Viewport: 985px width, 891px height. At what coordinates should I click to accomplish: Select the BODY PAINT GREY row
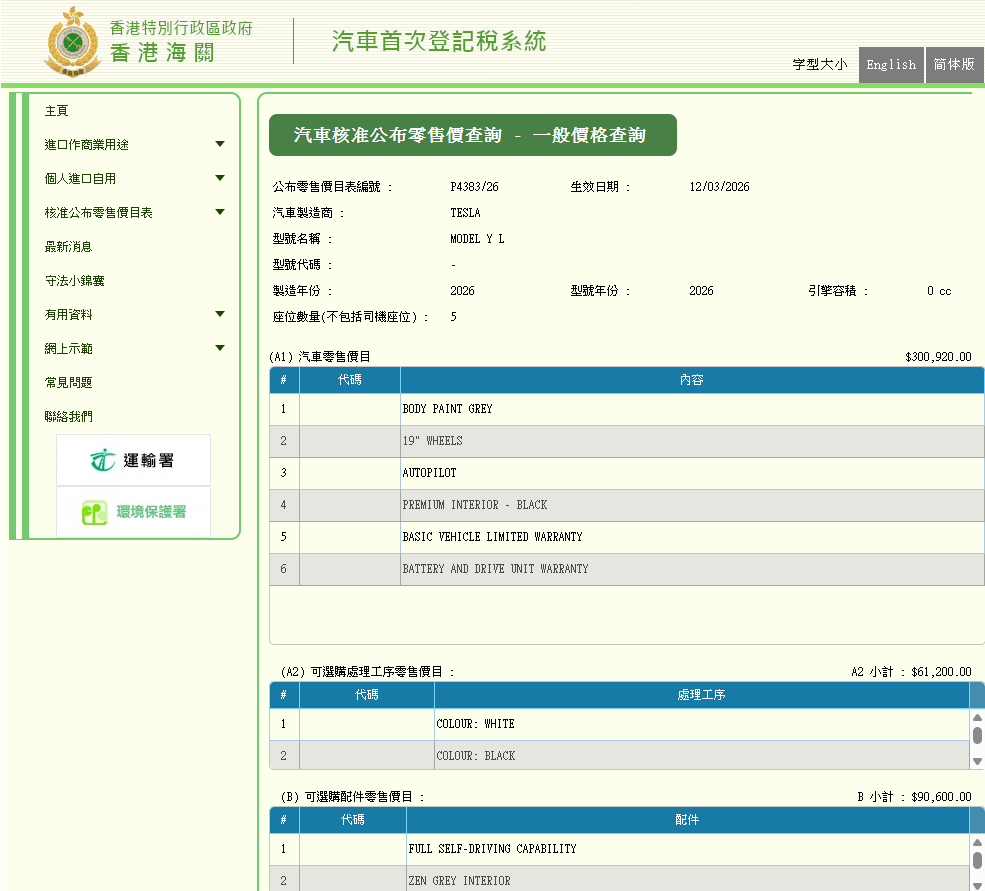(x=626, y=409)
